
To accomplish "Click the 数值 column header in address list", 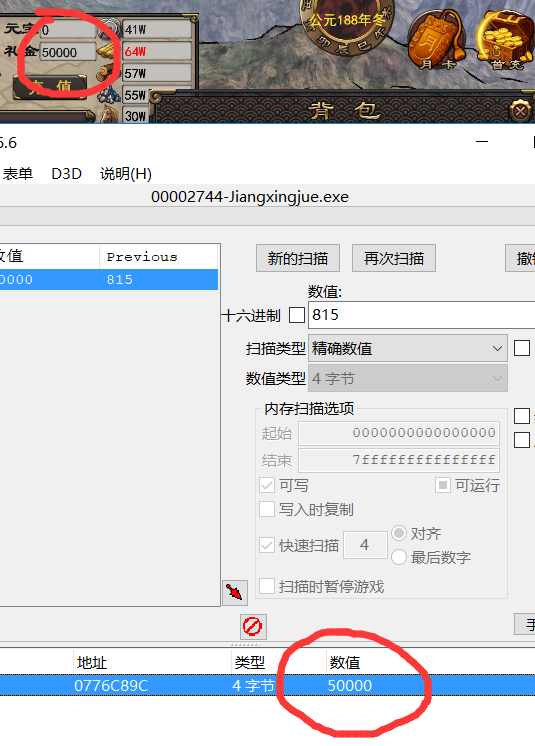I will coord(345,662).
